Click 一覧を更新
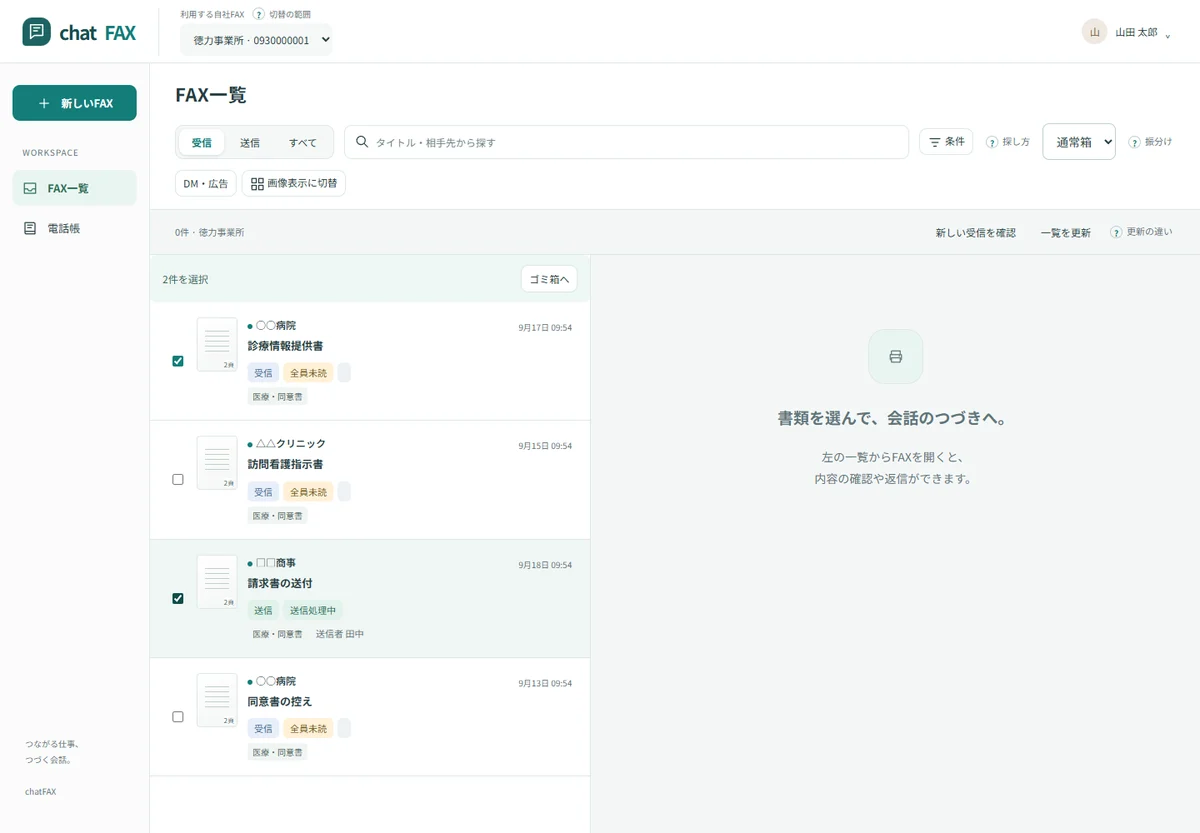 pos(1066,232)
